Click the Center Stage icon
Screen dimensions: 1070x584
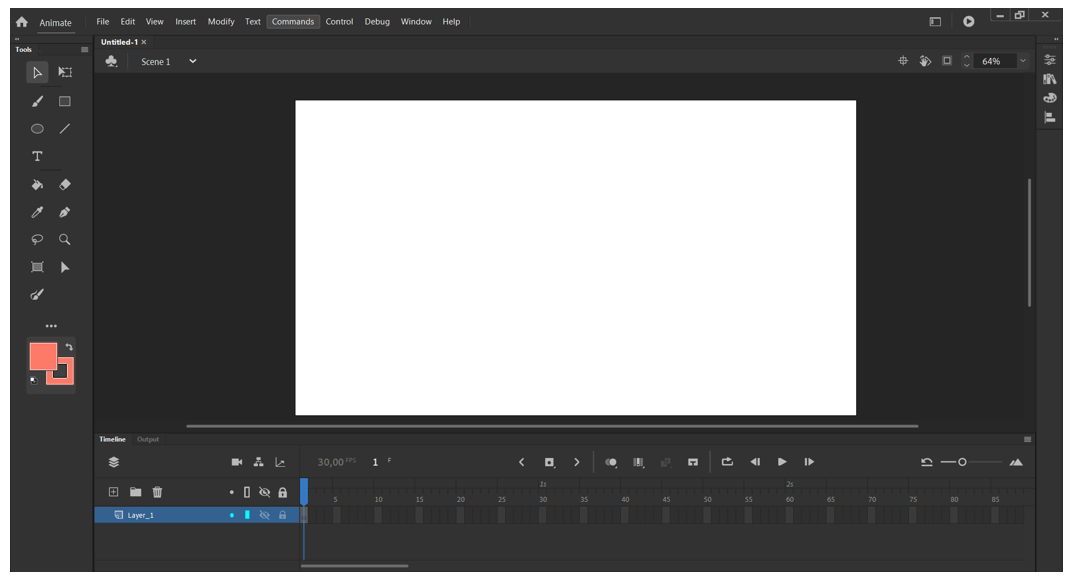903,61
